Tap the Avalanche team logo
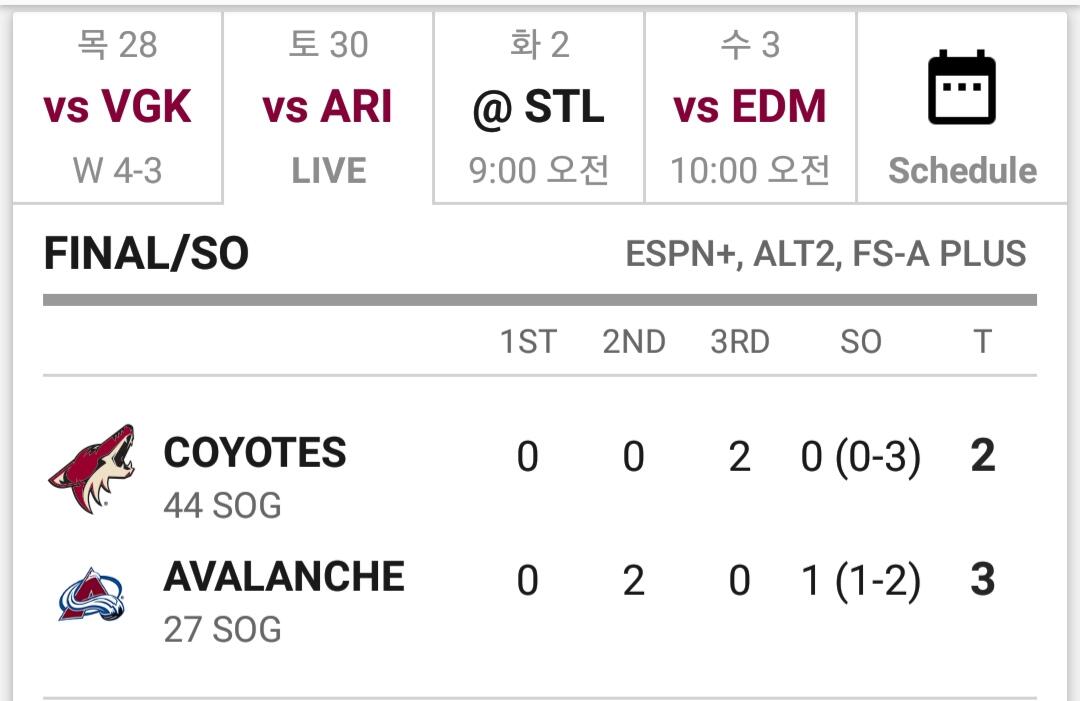 [x=91, y=596]
